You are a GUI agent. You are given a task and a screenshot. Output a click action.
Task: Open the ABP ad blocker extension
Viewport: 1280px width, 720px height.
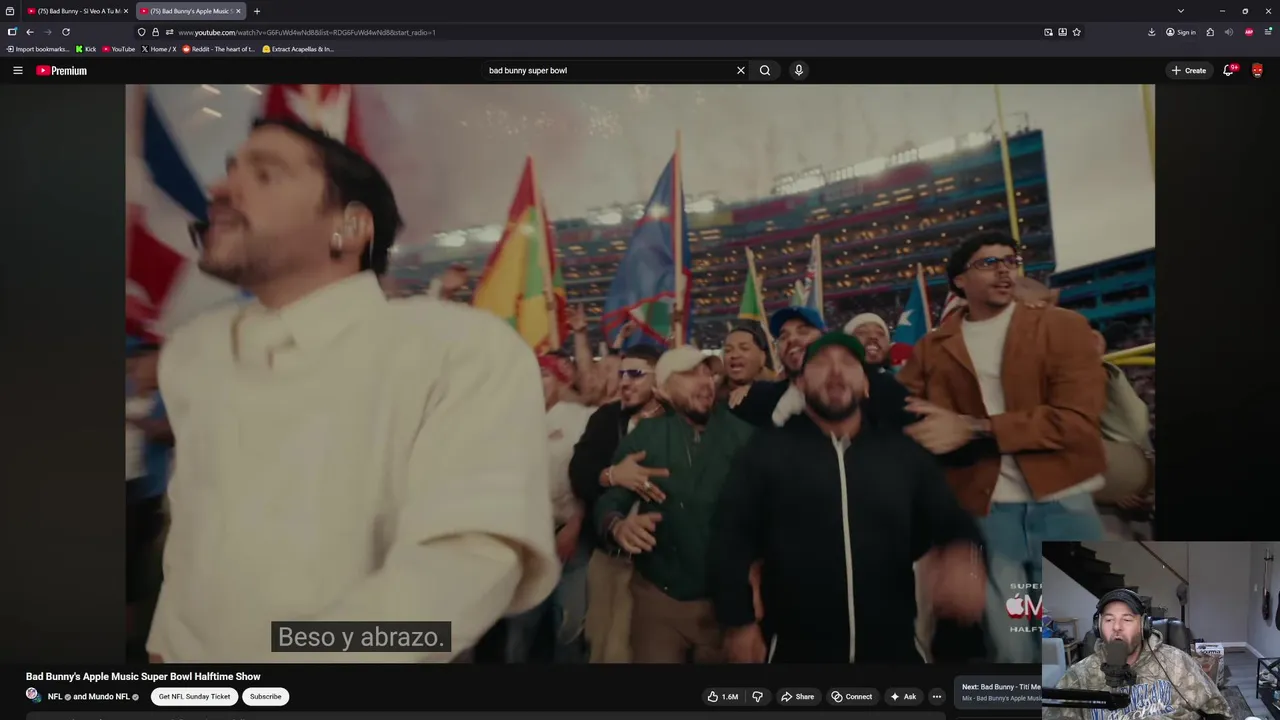pyautogui.click(x=1249, y=32)
